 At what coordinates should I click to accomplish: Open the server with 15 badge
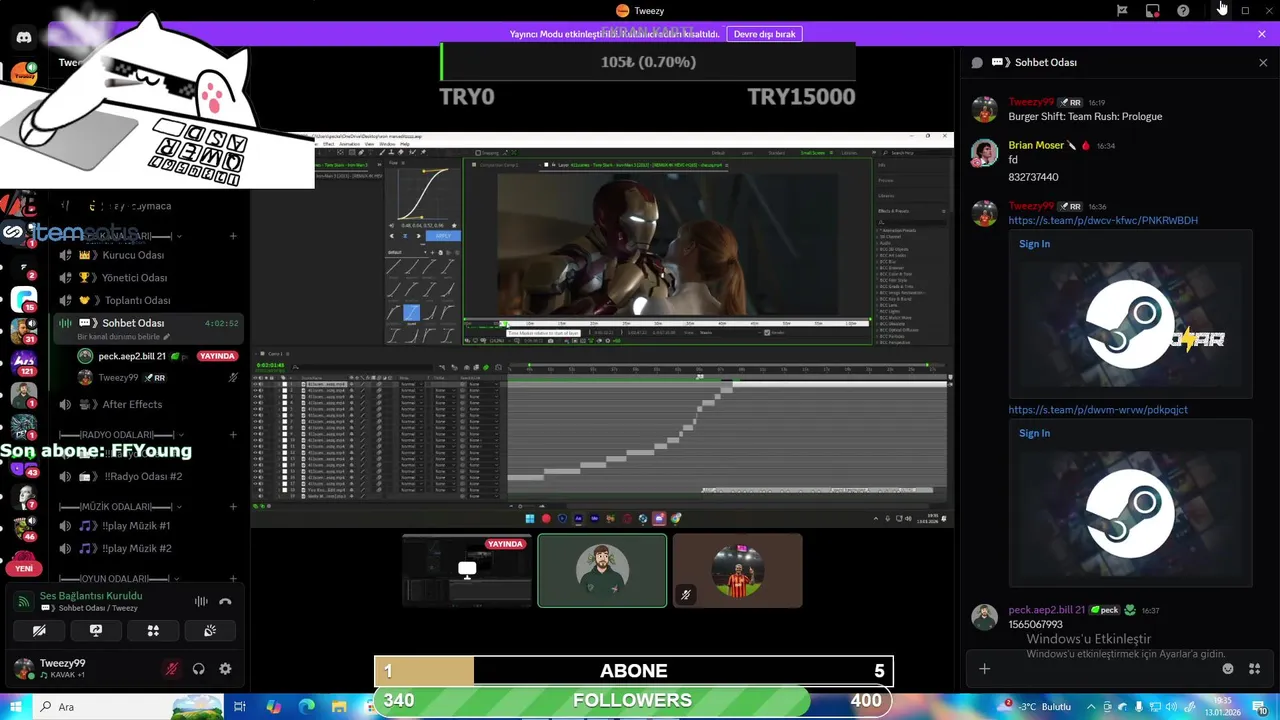[x=24, y=298]
